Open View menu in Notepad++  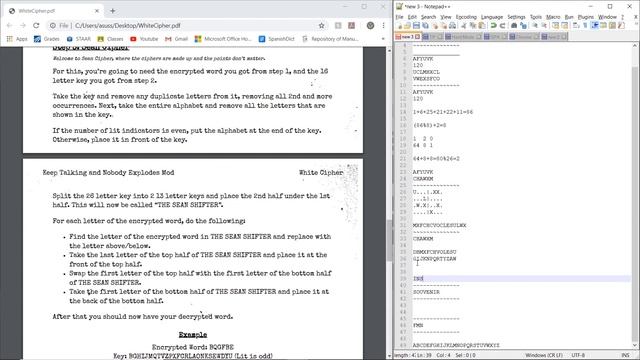point(446,17)
